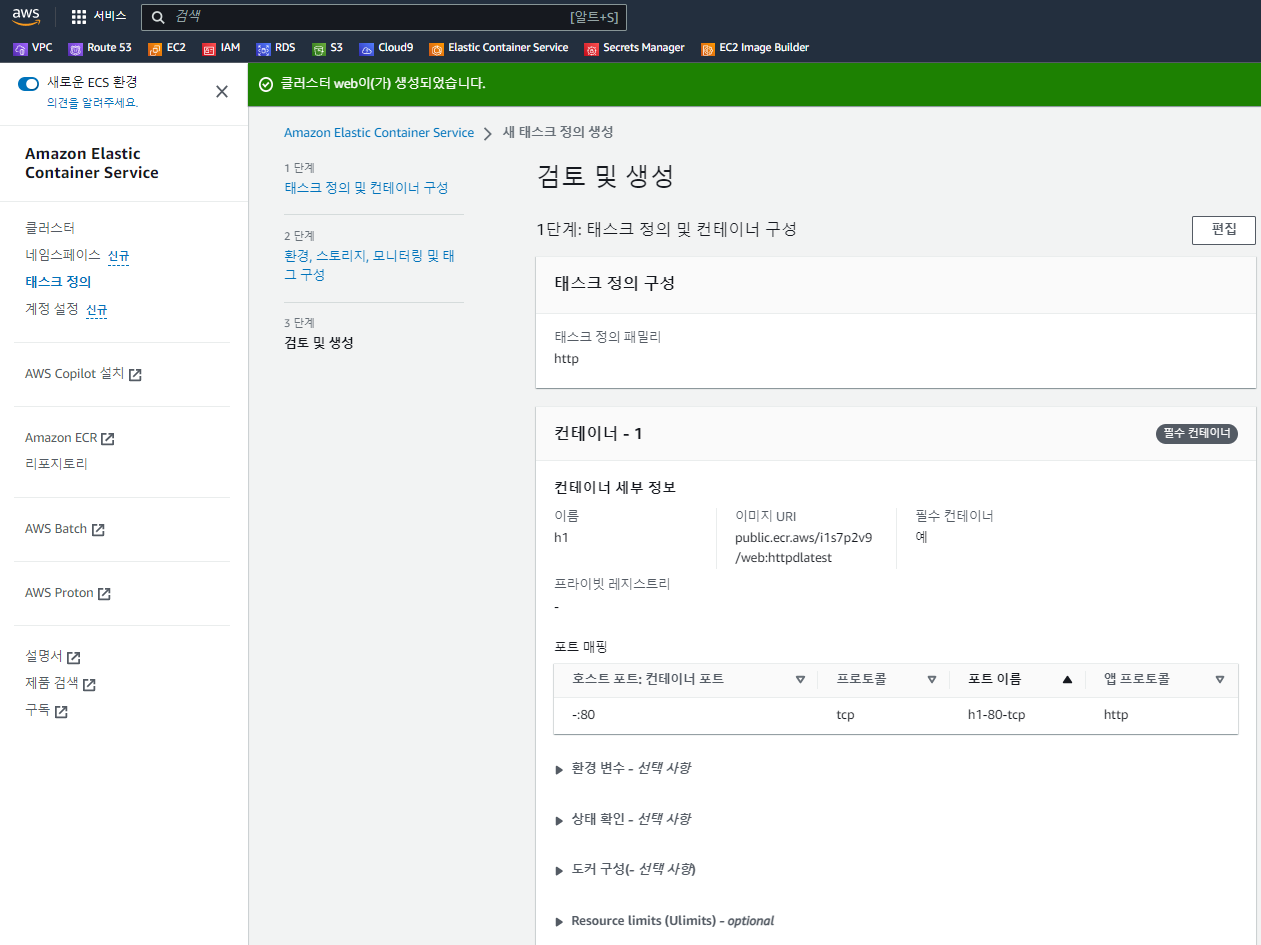Open AWS Copilot 설치 link
Viewport: 1261px width, 945px height.
[x=75, y=374]
